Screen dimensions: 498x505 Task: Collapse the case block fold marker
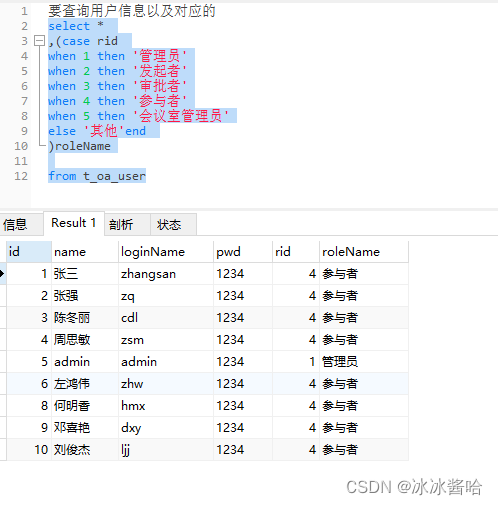(x=39, y=41)
